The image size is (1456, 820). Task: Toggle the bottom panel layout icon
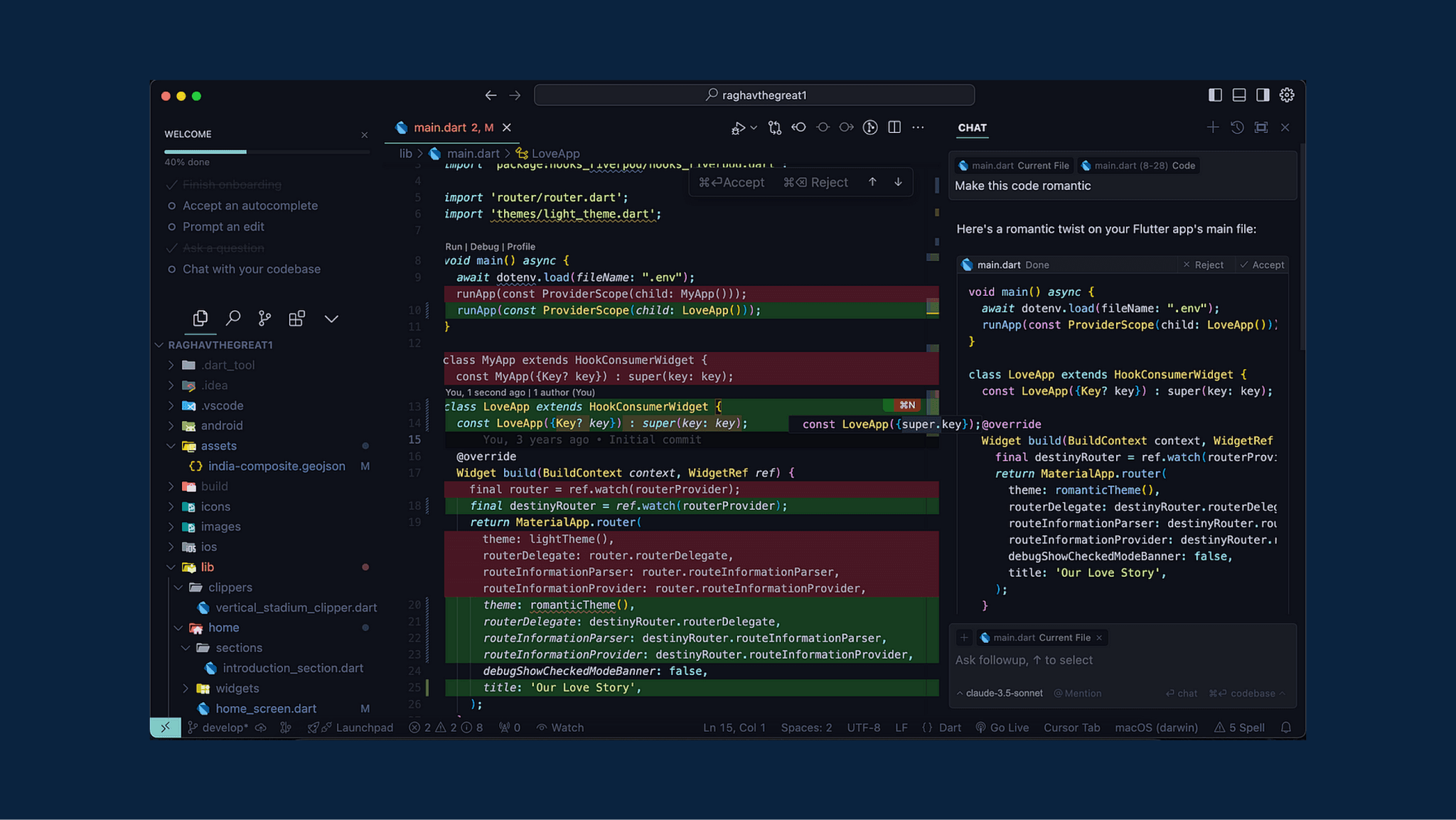(1239, 95)
